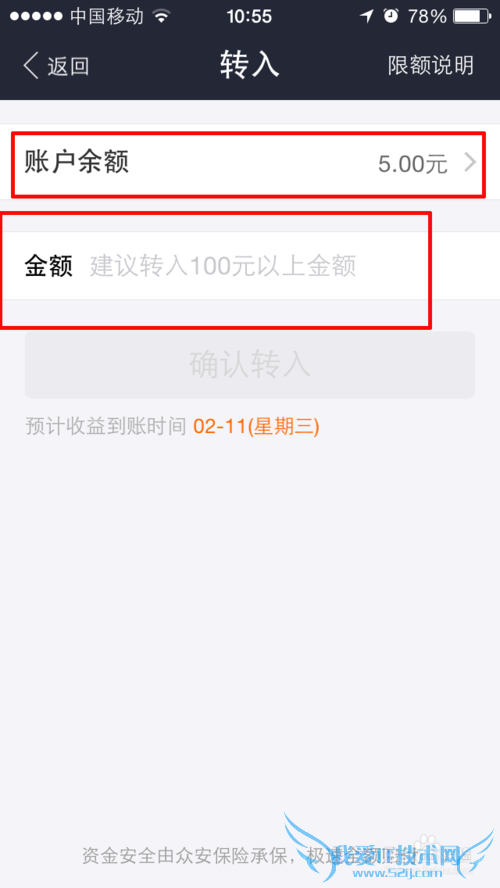Tap the 10:55 clock in status bar

click(x=250, y=17)
